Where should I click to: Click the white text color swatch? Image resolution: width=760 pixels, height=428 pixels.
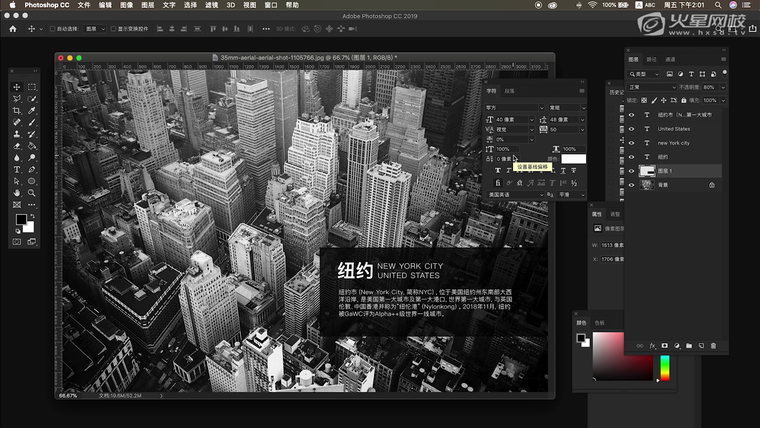pyautogui.click(x=573, y=158)
